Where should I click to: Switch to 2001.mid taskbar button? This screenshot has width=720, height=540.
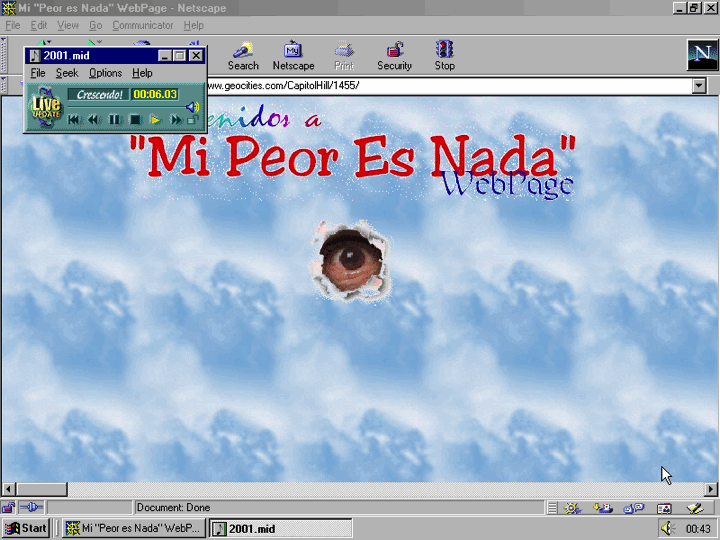pos(280,528)
